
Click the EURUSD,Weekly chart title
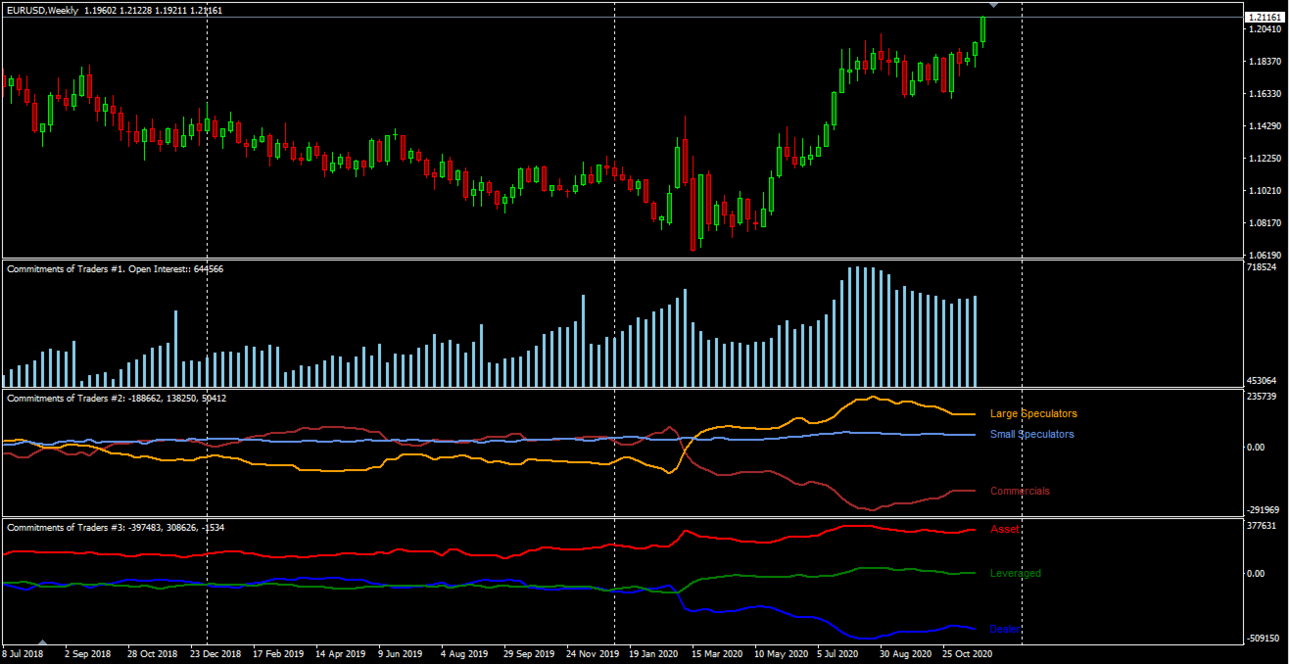tap(43, 10)
